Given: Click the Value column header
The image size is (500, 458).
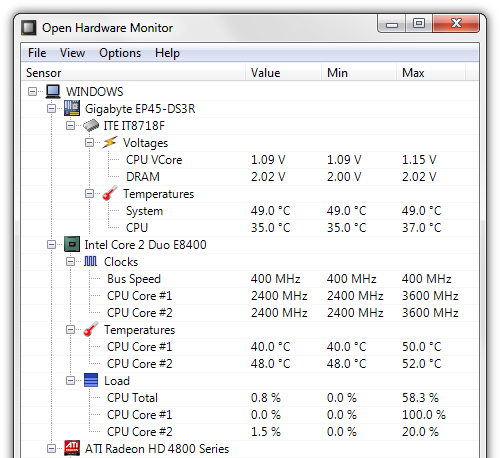Looking at the screenshot, I should click(284, 73).
